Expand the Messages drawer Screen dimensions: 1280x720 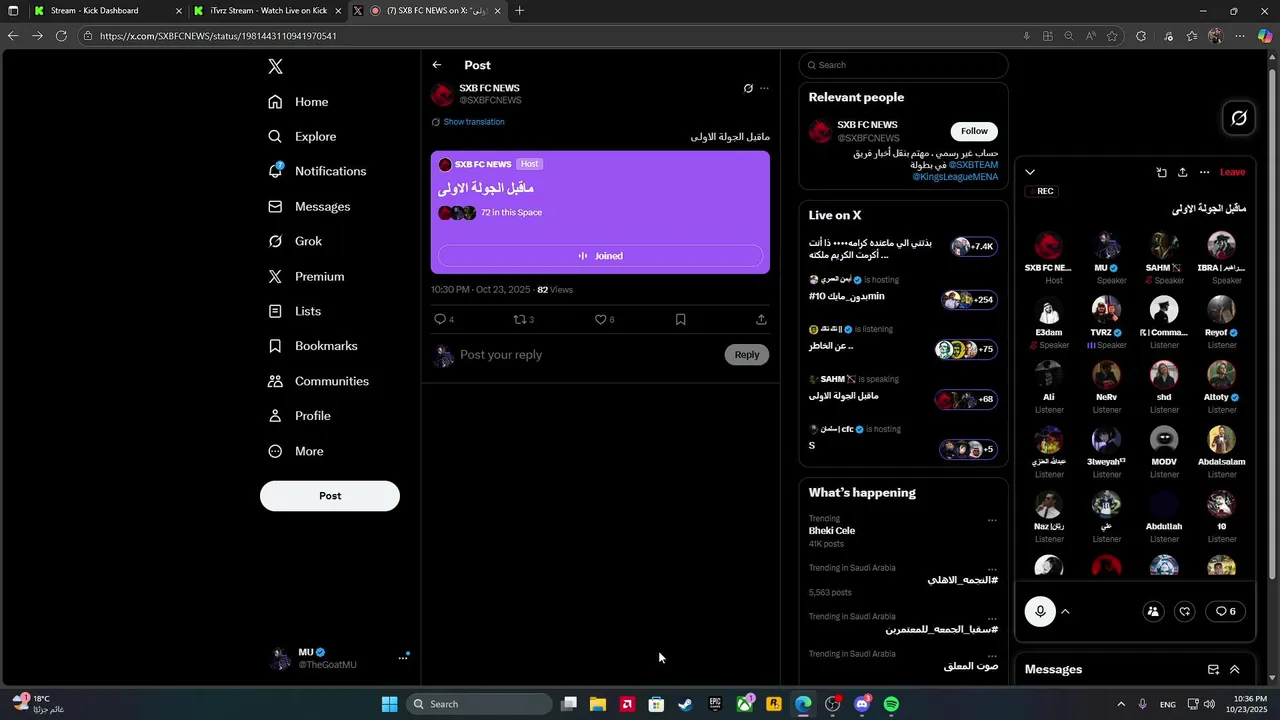tap(1235, 669)
